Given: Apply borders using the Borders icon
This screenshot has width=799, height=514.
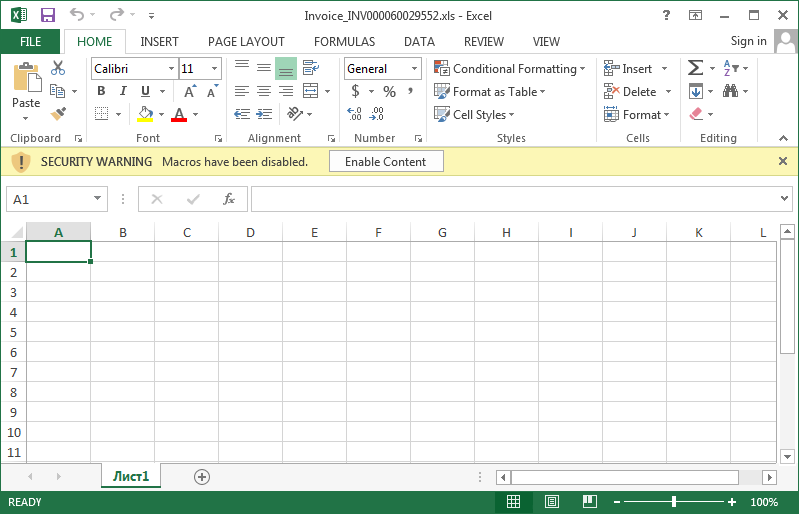Looking at the screenshot, I should (x=102, y=114).
